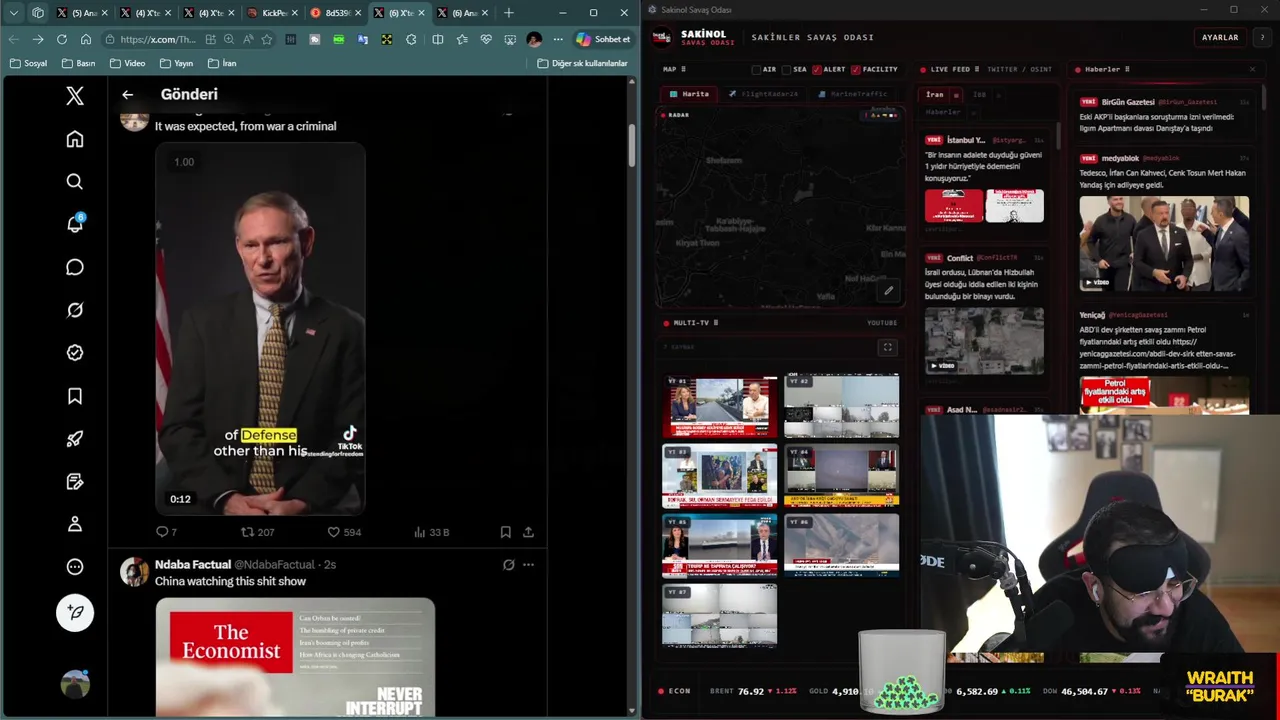This screenshot has height=720, width=1280.
Task: Ask Grok about Ndaba Factual post
Action: (509, 565)
